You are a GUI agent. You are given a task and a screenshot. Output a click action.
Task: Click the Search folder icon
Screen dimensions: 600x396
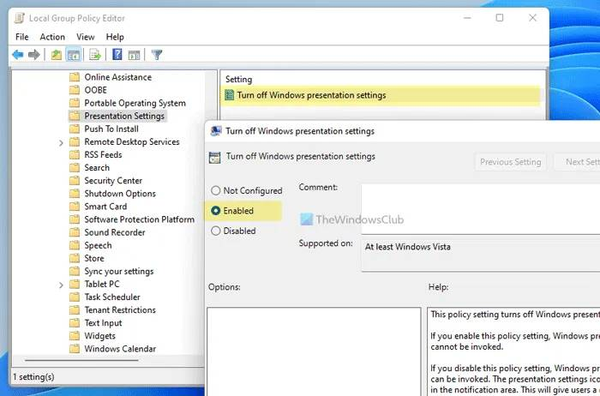pos(75,168)
